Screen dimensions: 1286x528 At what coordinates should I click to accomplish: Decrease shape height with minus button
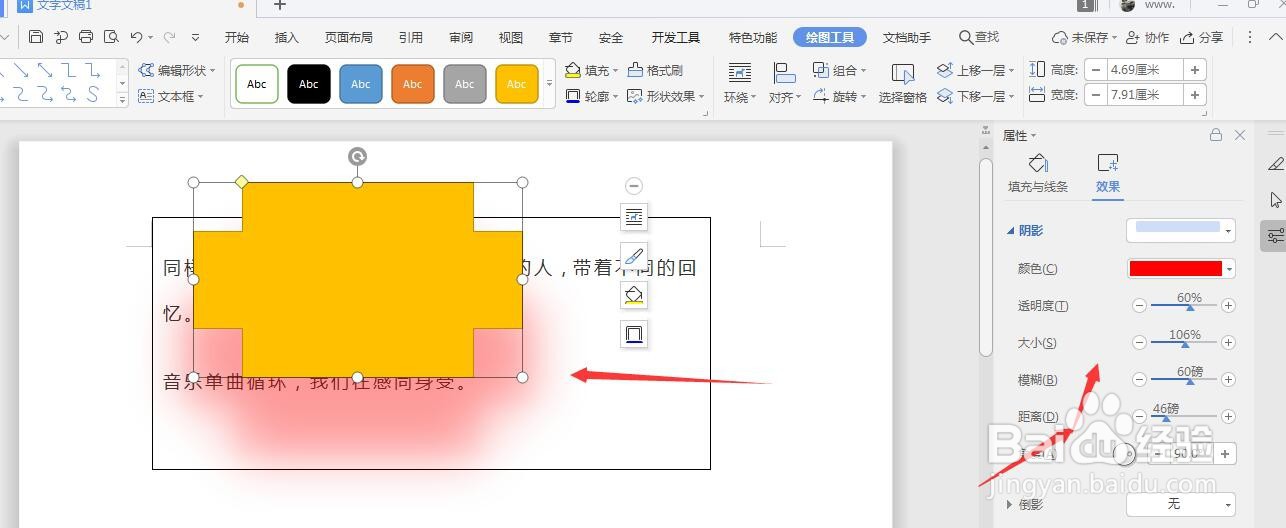[x=1097, y=70]
